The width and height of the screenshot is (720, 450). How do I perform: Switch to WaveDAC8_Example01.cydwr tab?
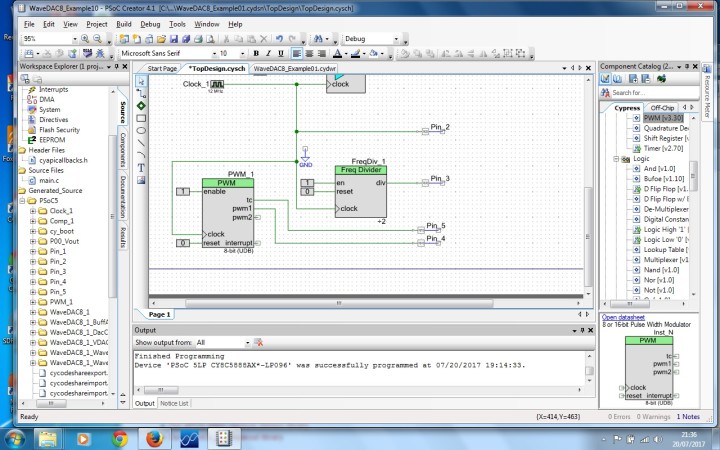(x=294, y=69)
